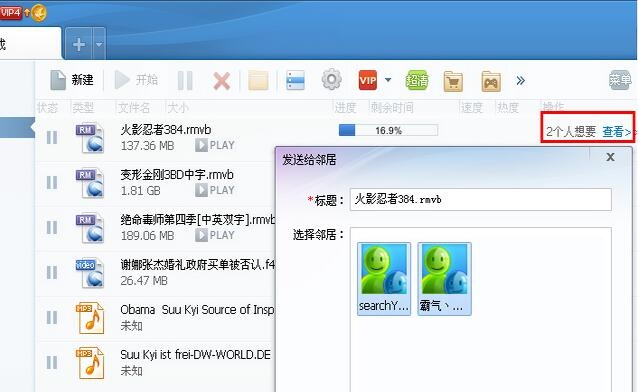The width and height of the screenshot is (638, 392).
Task: Click PLAY for 火影忍者384.rmvb
Action: click(x=215, y=145)
